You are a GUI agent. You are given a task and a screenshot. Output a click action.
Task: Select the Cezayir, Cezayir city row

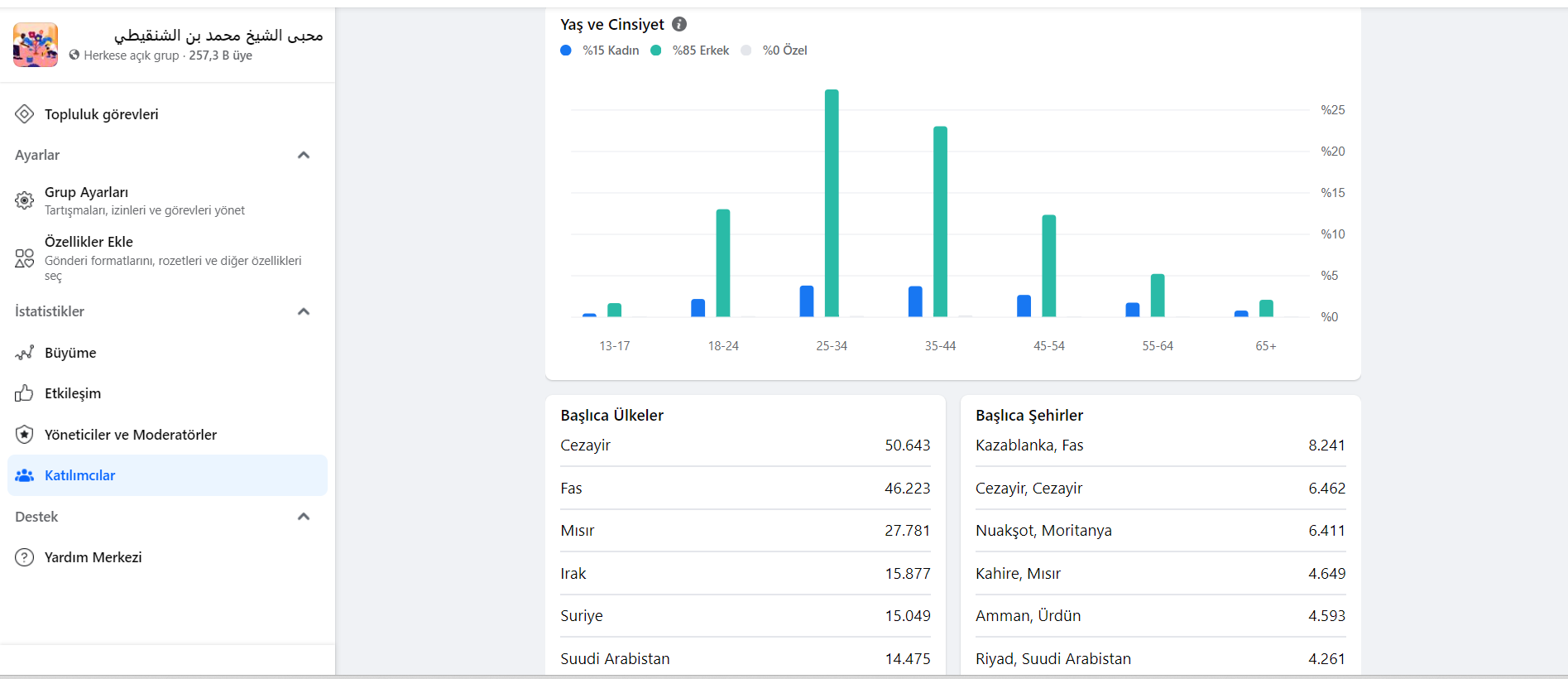(1161, 489)
